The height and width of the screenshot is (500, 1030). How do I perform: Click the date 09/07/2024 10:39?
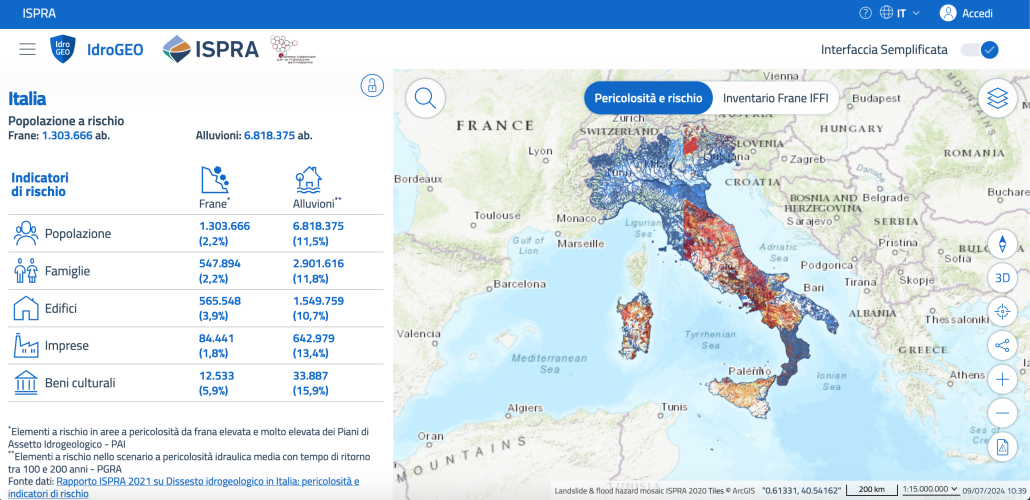click(994, 490)
